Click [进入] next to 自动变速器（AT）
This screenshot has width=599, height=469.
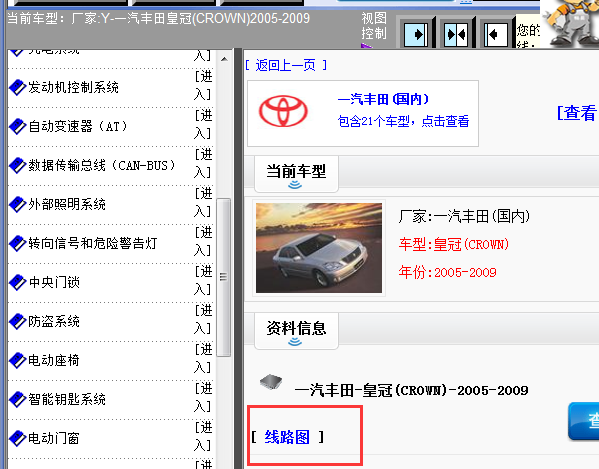pos(203,125)
